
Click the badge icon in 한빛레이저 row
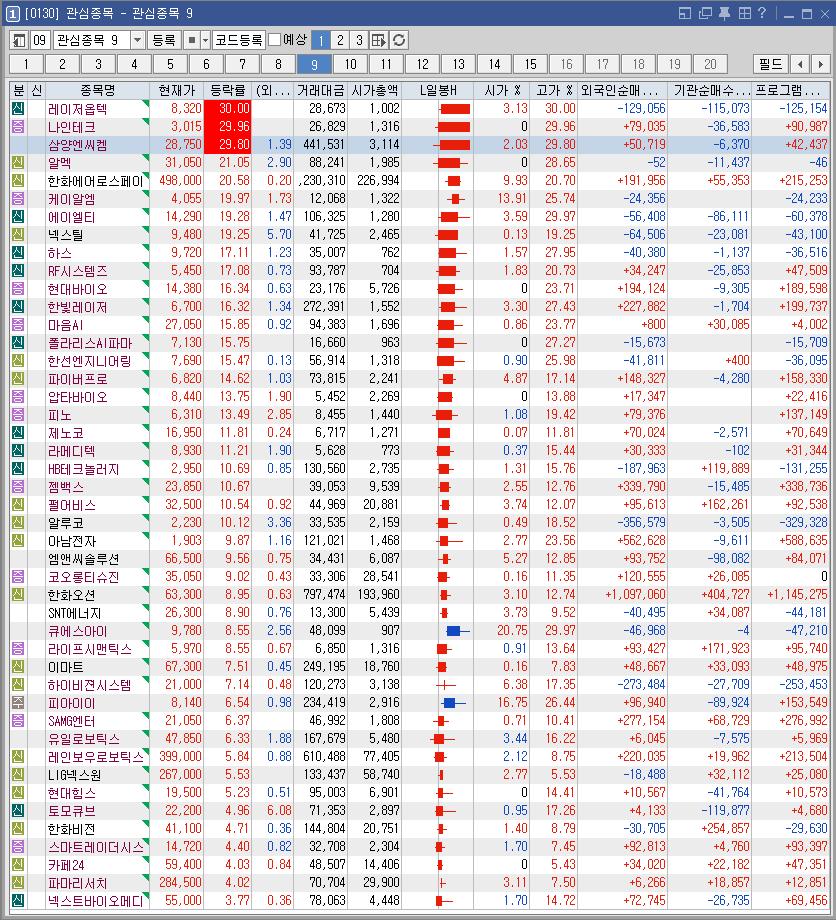[x=18, y=306]
